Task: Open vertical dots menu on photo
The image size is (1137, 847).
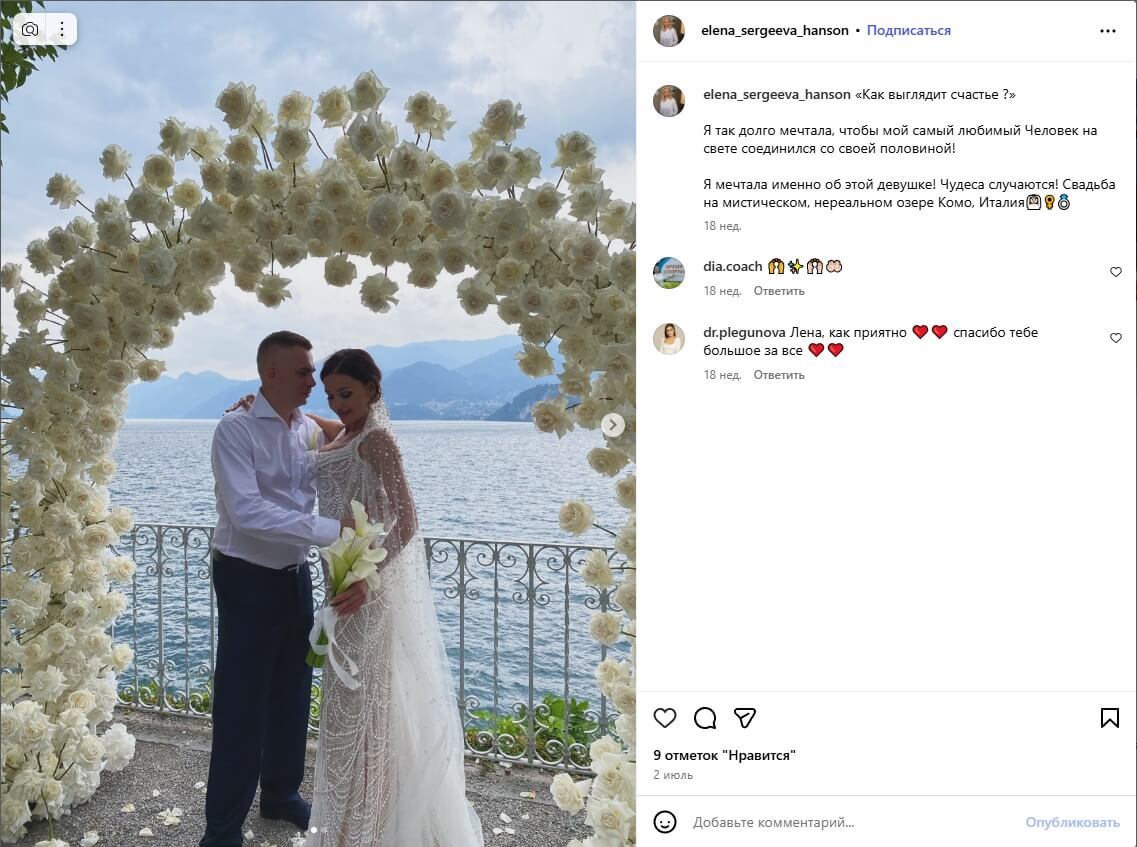Action: (x=62, y=30)
